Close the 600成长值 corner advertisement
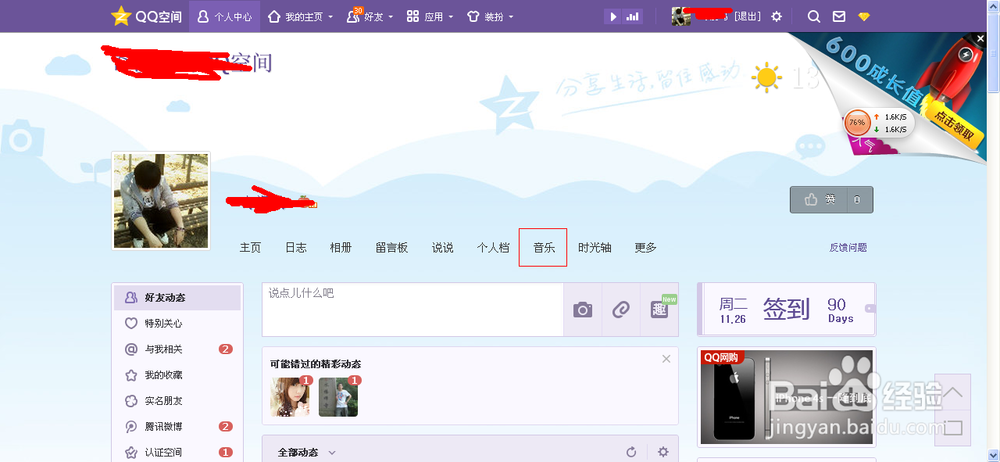The height and width of the screenshot is (462, 1000). 981,39
